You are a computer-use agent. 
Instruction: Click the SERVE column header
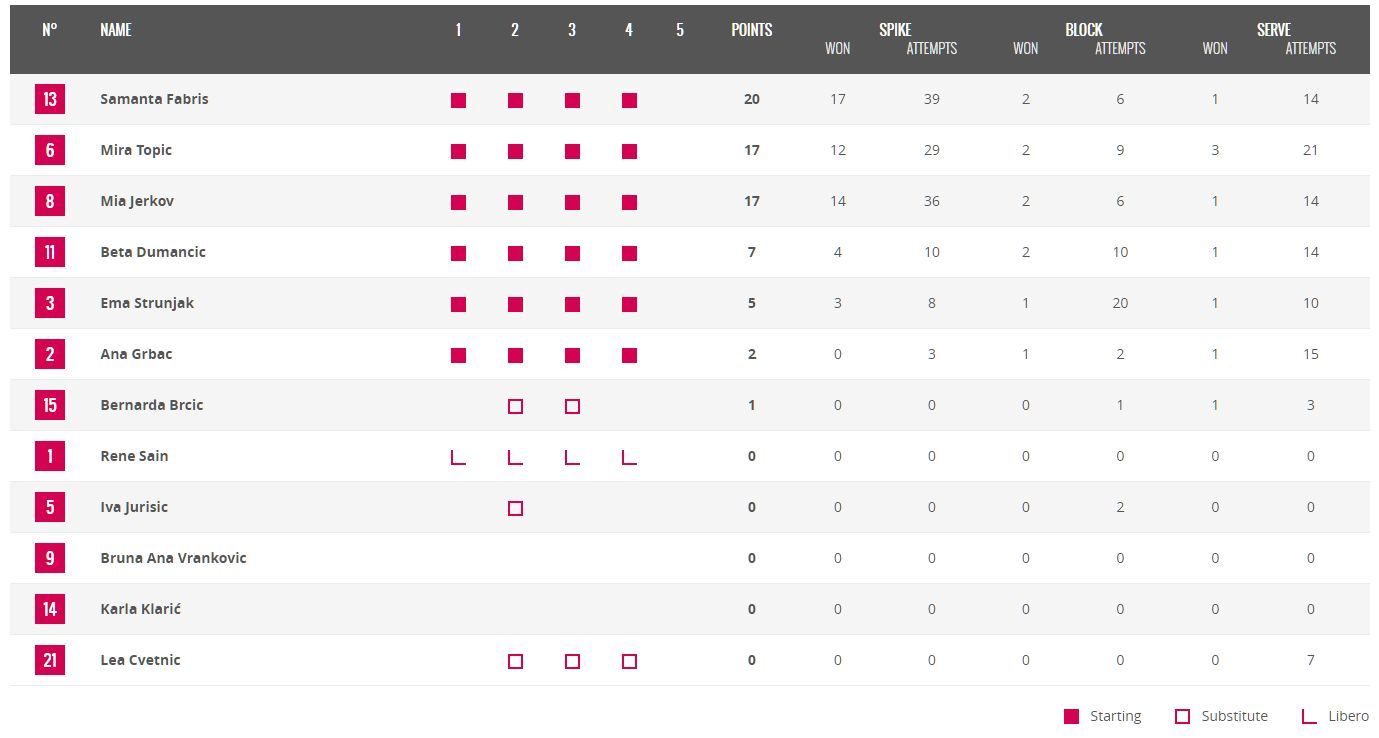tap(1273, 30)
